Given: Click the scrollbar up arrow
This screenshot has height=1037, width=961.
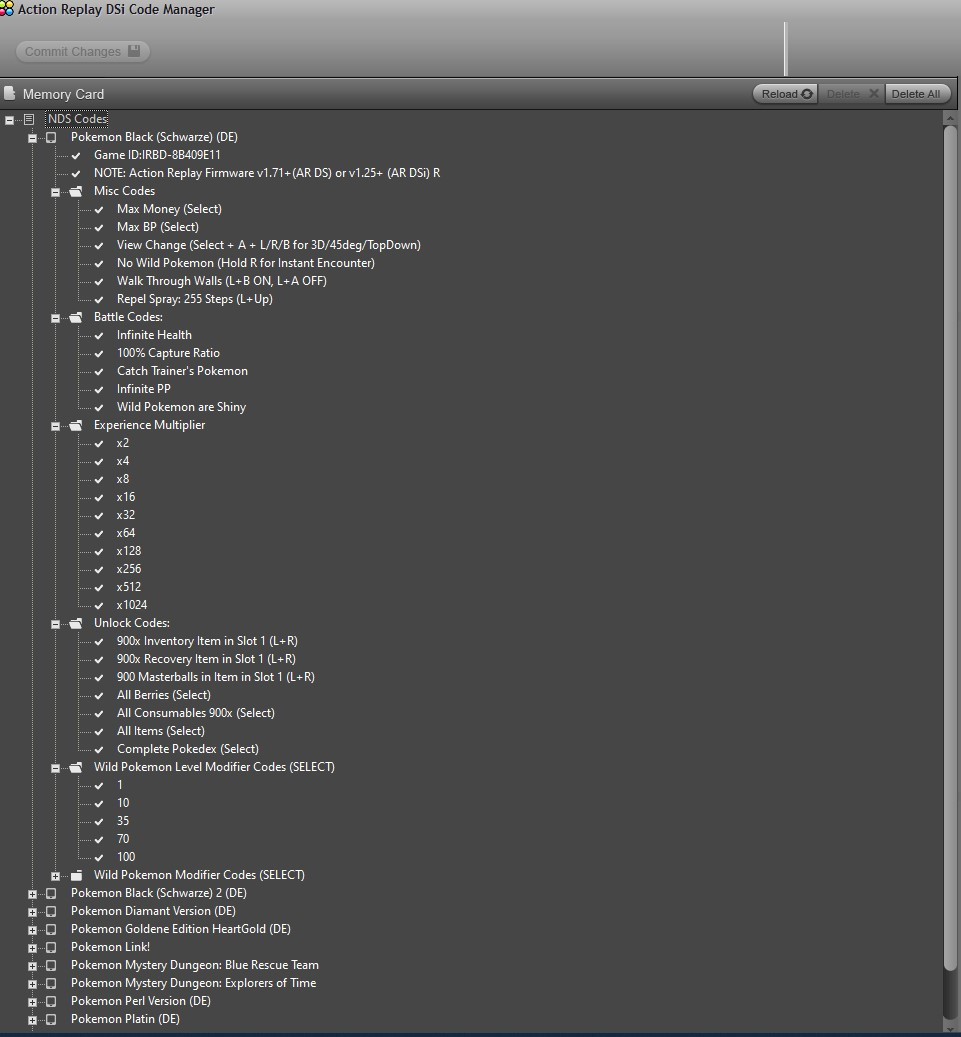Looking at the screenshot, I should click(x=950, y=118).
